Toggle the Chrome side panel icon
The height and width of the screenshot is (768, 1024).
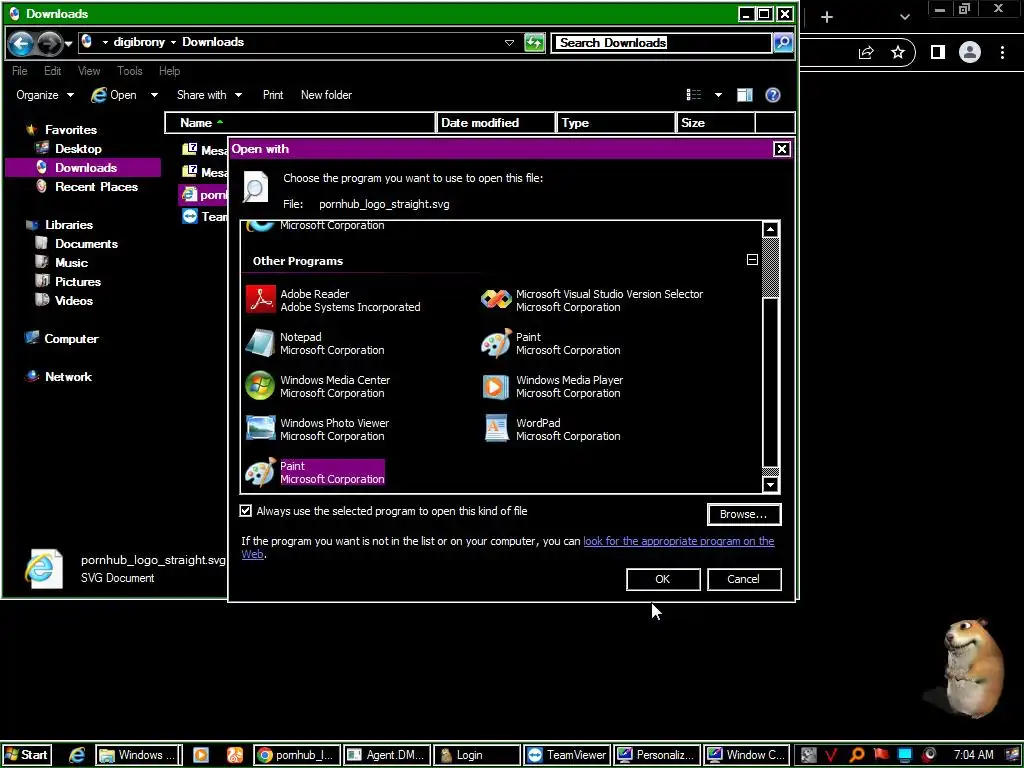tap(938, 52)
